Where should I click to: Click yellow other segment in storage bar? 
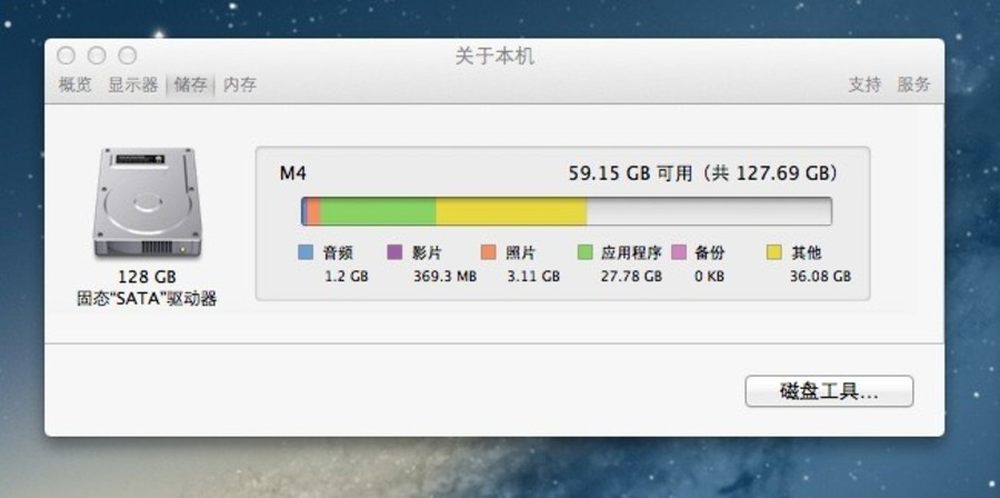pyautogui.click(x=511, y=211)
